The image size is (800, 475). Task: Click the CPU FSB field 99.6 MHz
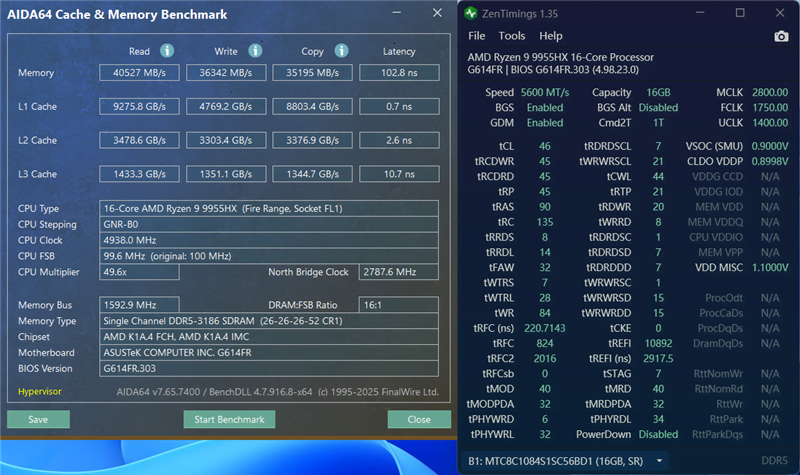(269, 256)
